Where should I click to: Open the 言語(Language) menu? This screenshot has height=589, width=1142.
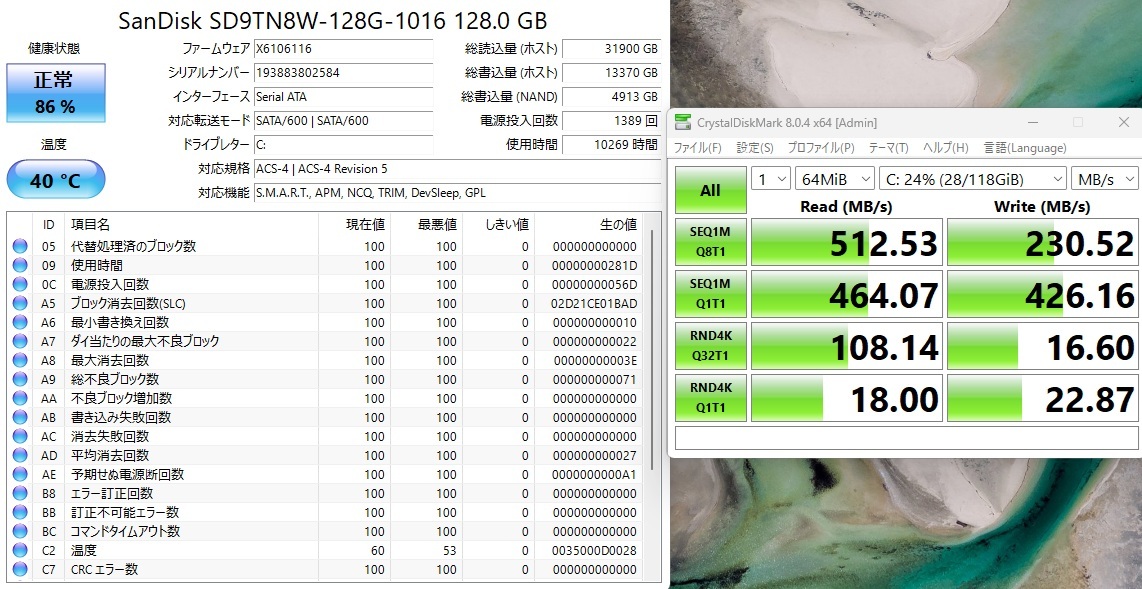point(1025,148)
